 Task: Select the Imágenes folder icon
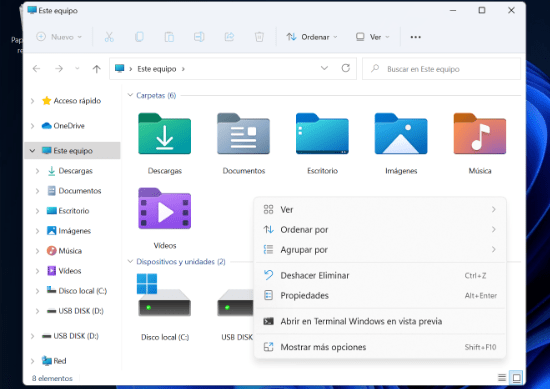coord(401,134)
